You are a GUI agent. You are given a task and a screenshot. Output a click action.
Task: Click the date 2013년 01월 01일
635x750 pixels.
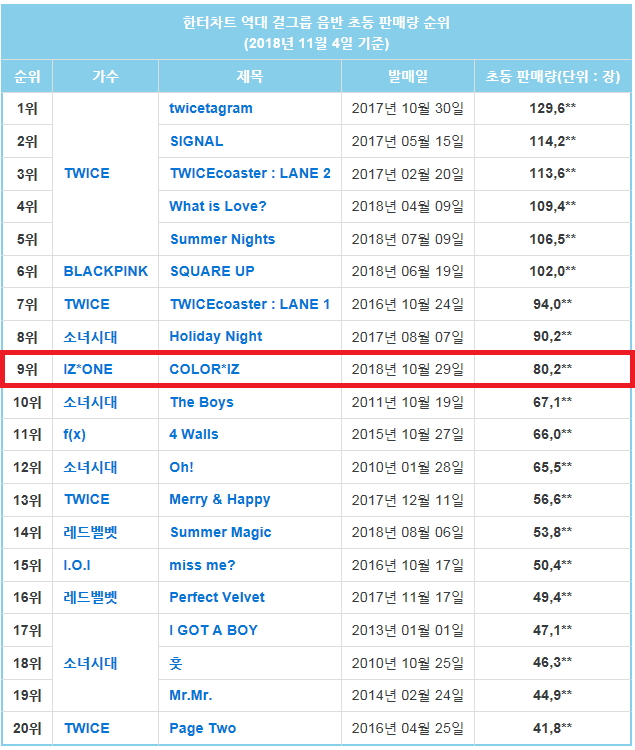tap(408, 630)
